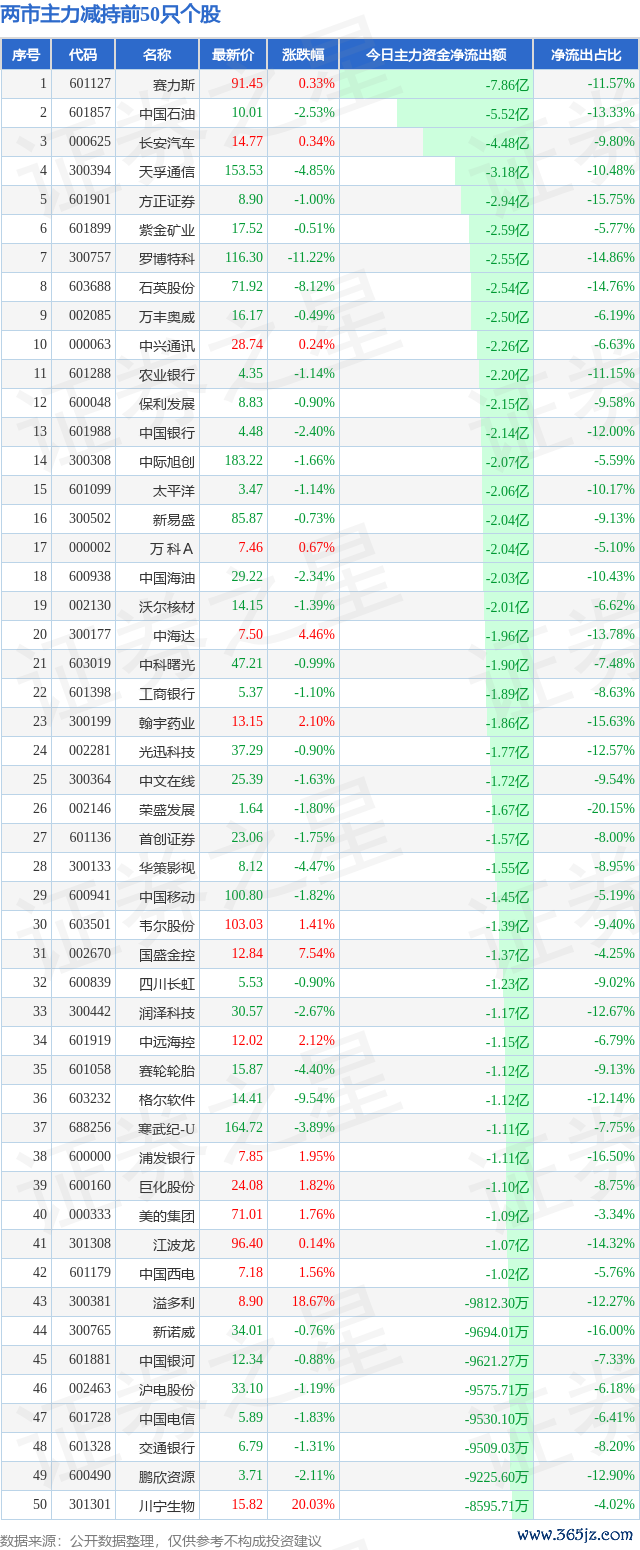Select the 名称 column header

click(x=157, y=55)
